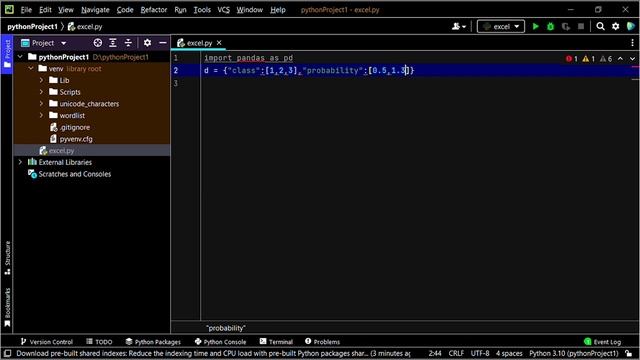Open the Code menu
The height and width of the screenshot is (360, 640).
125,9
